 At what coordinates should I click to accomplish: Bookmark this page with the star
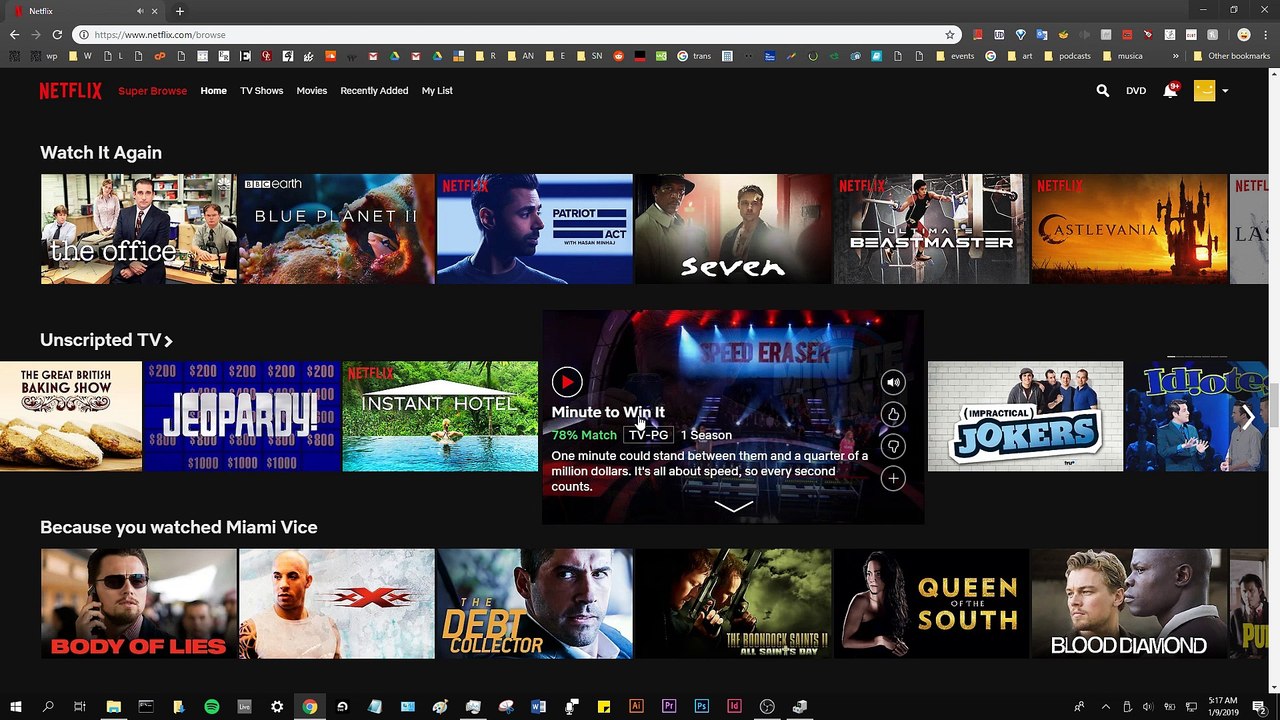tap(950, 34)
